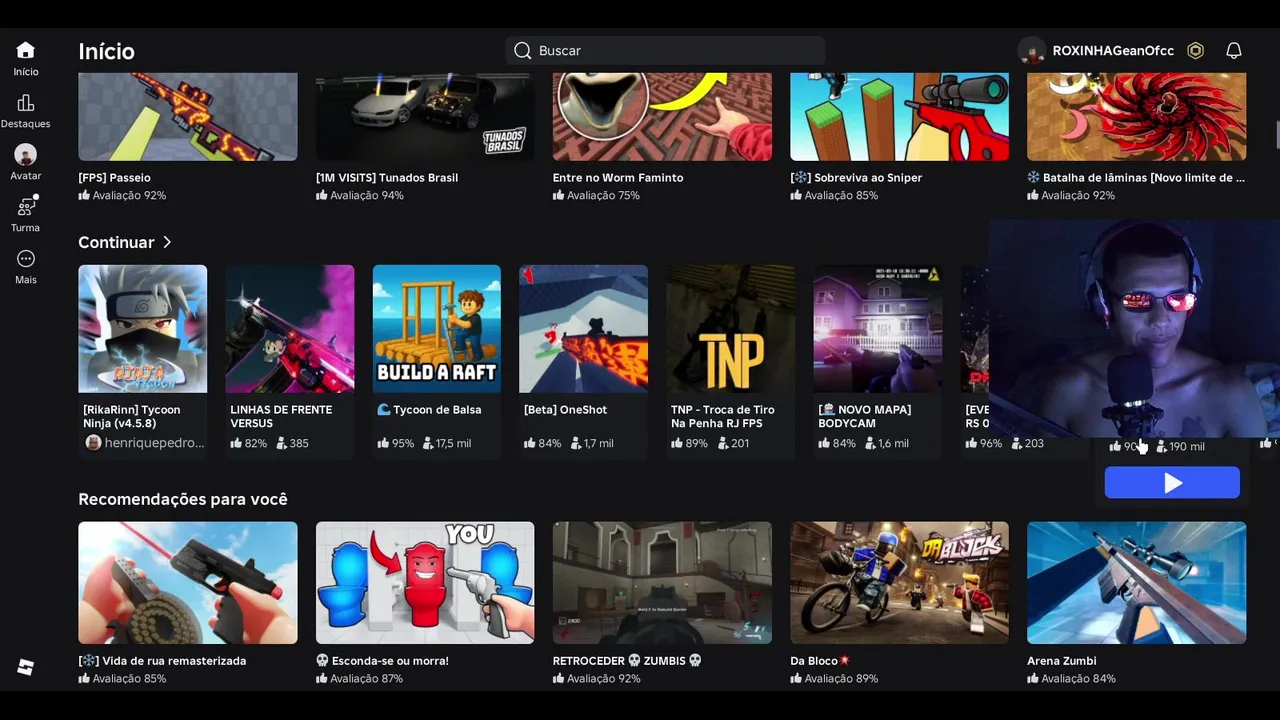Click the Roblox logo icon in sidebar bottom
The image size is (1280, 720).
click(26, 668)
